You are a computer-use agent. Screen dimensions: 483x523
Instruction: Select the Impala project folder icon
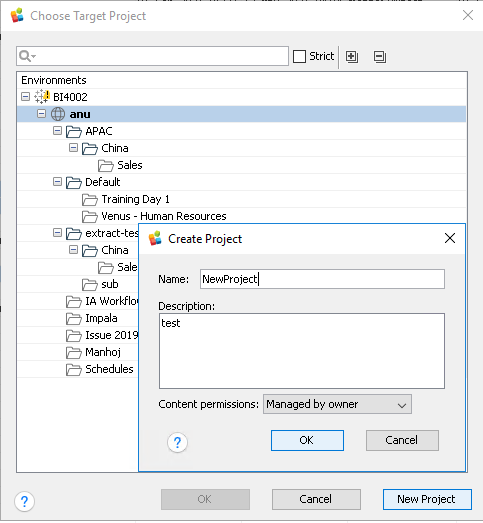coord(74,319)
